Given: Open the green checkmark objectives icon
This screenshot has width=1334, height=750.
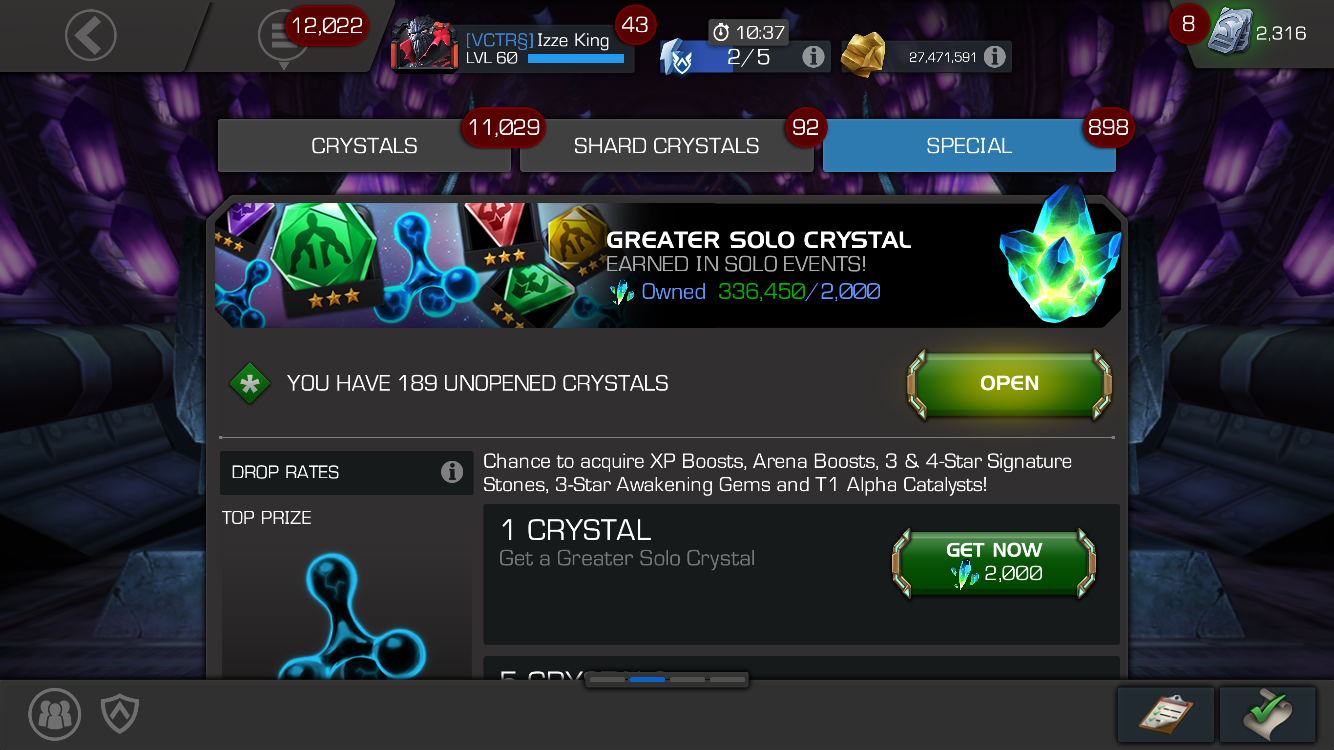Looking at the screenshot, I should (1267, 714).
